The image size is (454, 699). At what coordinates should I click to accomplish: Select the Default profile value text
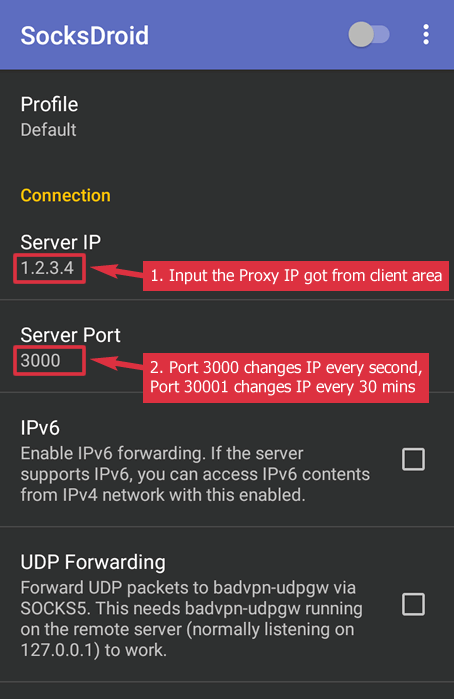tap(48, 130)
